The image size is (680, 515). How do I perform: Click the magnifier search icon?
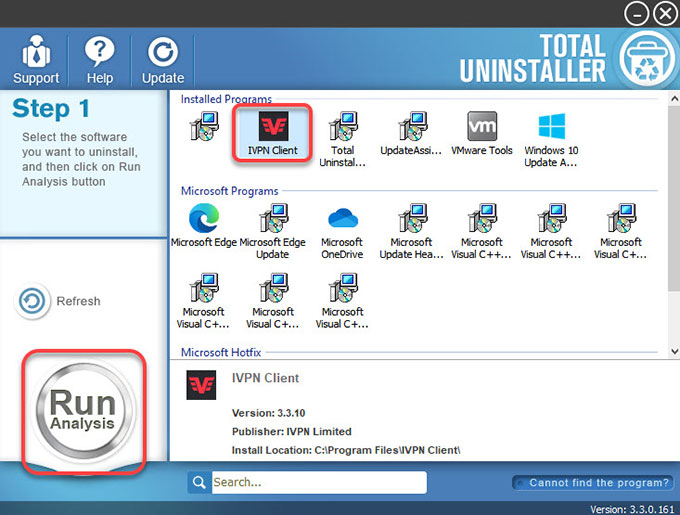pos(199,482)
